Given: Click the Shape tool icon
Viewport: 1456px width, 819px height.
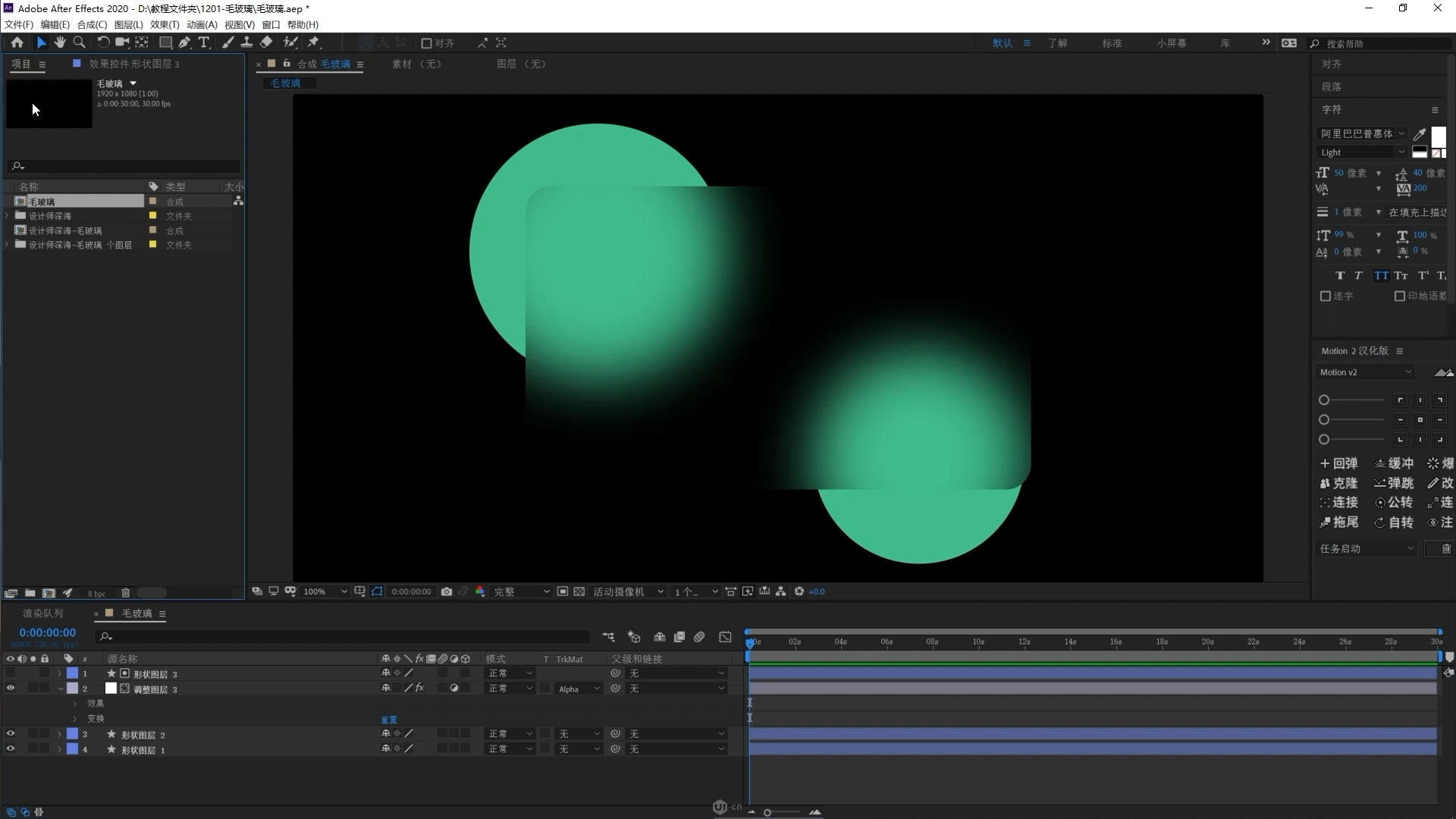Looking at the screenshot, I should (163, 42).
